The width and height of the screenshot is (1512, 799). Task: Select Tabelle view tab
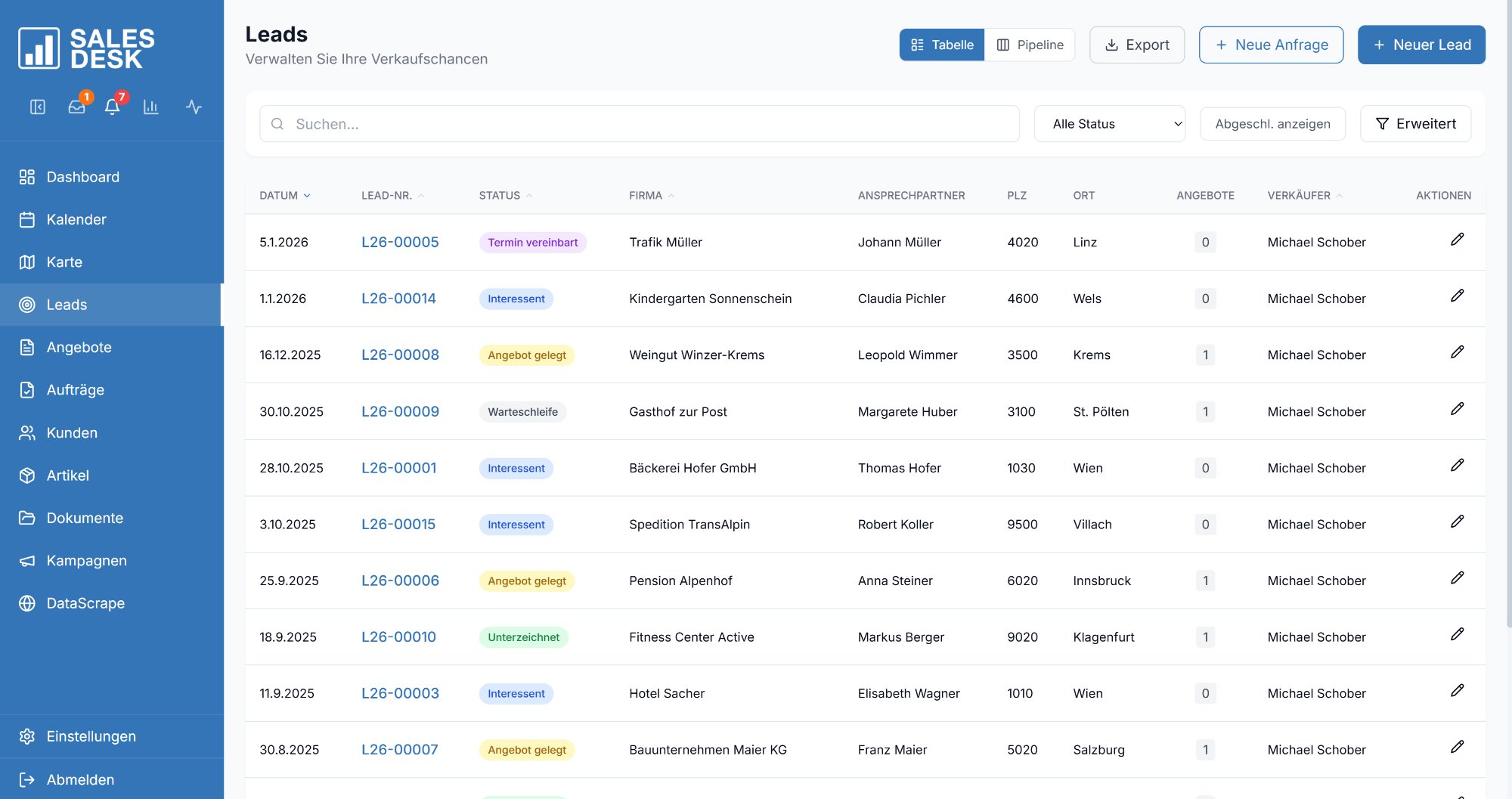pos(941,44)
